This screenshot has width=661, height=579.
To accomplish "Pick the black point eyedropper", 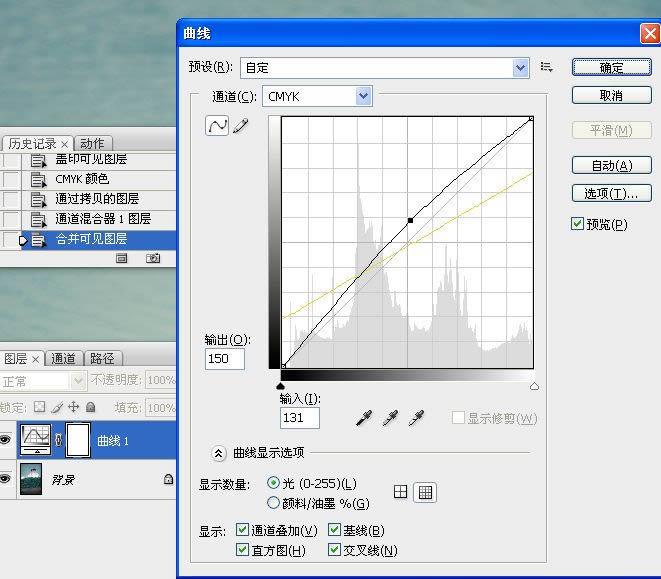I will (363, 418).
